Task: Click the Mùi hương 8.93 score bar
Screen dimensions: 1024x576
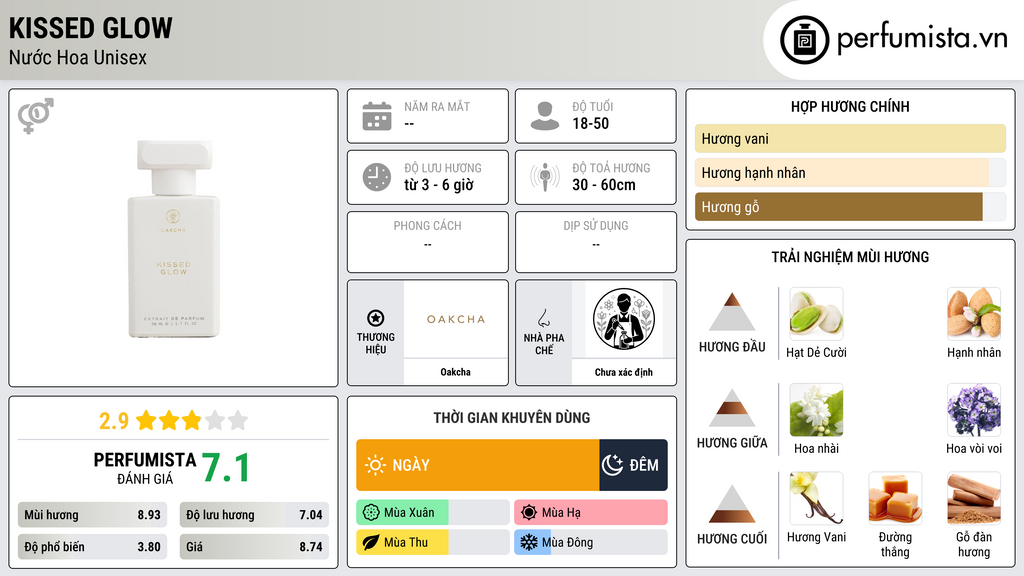Action: [92, 515]
